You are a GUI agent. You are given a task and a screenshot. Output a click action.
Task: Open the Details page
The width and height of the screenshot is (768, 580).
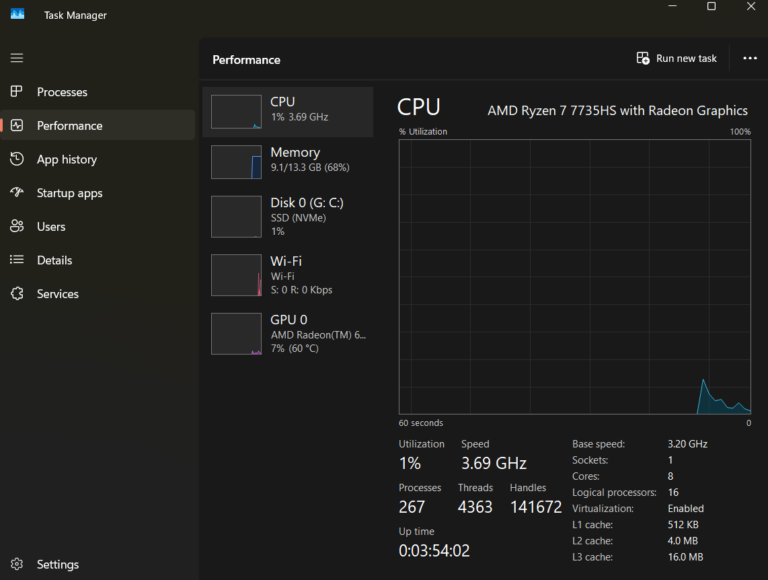point(98,260)
